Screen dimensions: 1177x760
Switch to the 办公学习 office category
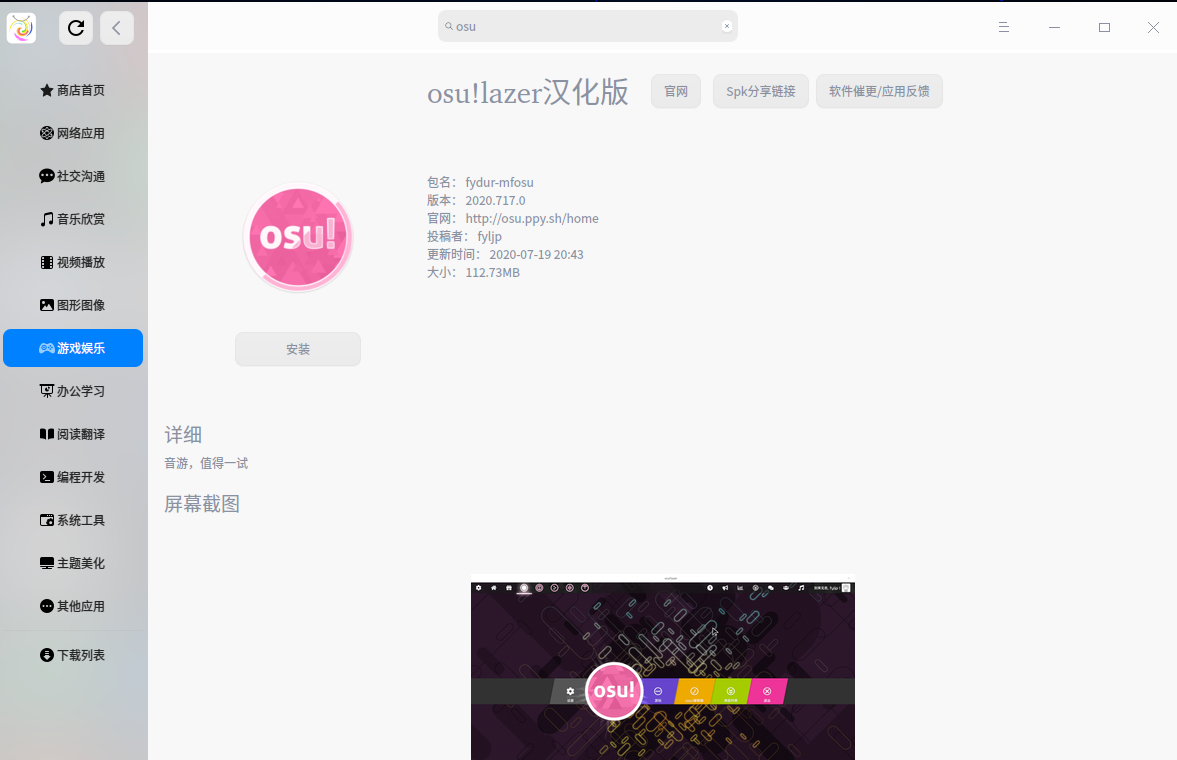(x=73, y=390)
